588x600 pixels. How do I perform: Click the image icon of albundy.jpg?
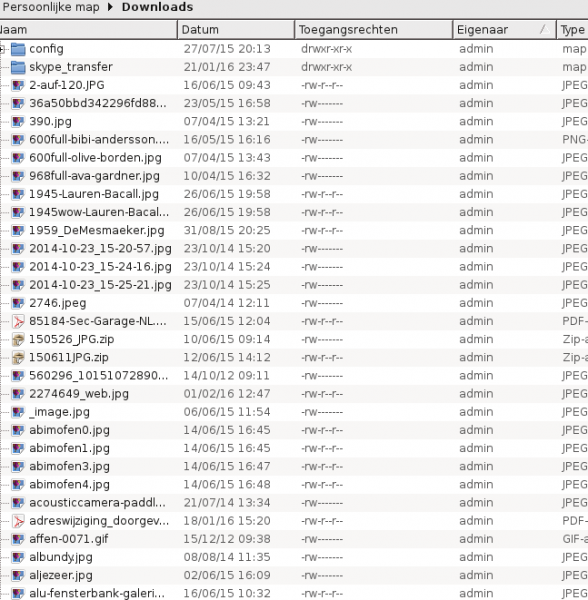(18, 558)
